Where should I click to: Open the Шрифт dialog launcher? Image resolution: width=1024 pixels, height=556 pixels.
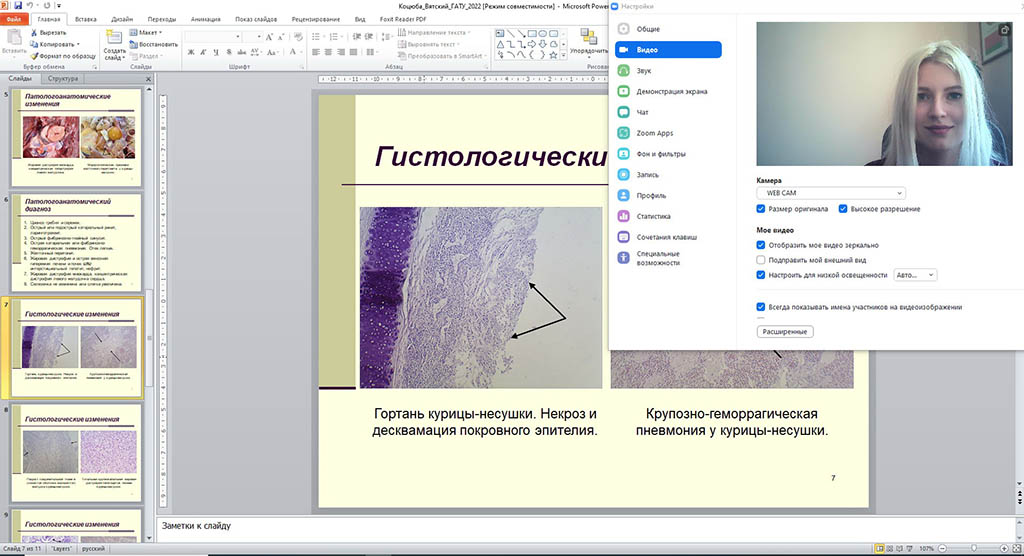click(304, 67)
